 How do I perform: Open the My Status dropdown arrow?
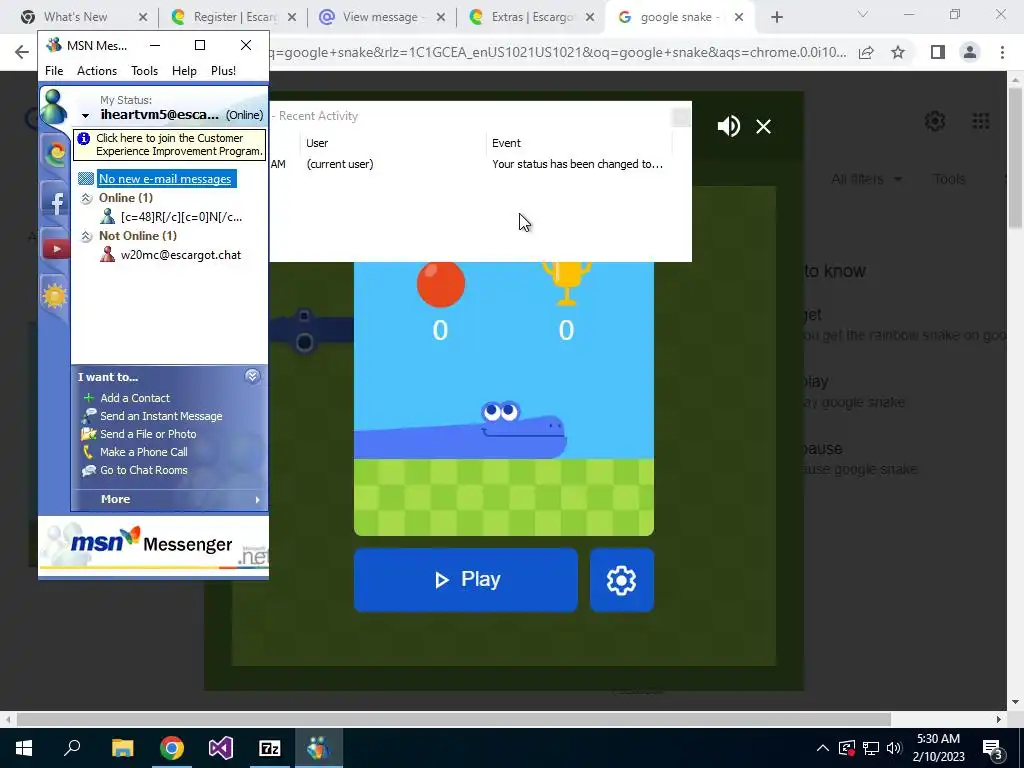[x=85, y=116]
